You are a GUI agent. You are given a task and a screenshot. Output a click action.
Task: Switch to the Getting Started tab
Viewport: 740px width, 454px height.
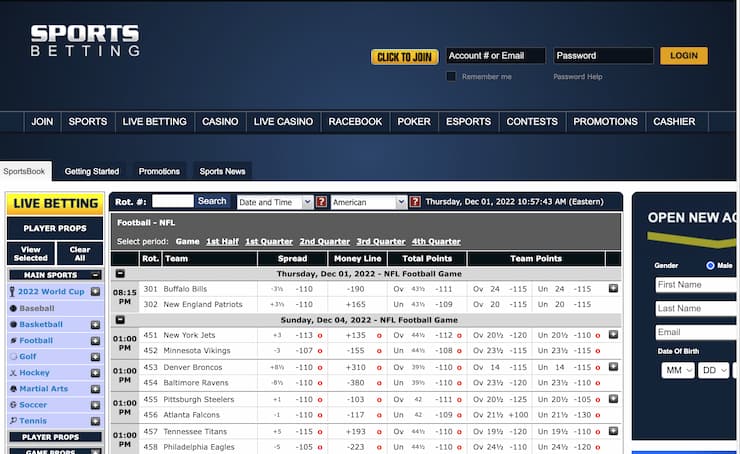click(92, 171)
